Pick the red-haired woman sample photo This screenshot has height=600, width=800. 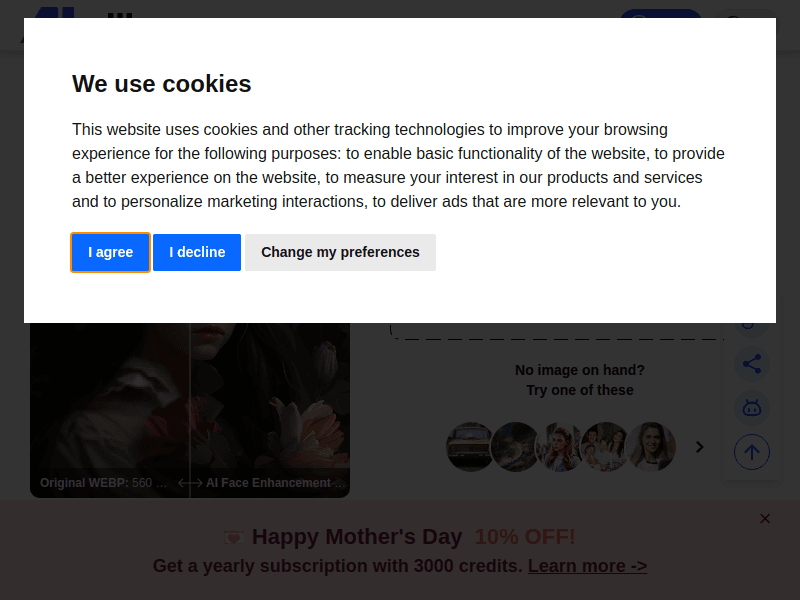tap(559, 447)
